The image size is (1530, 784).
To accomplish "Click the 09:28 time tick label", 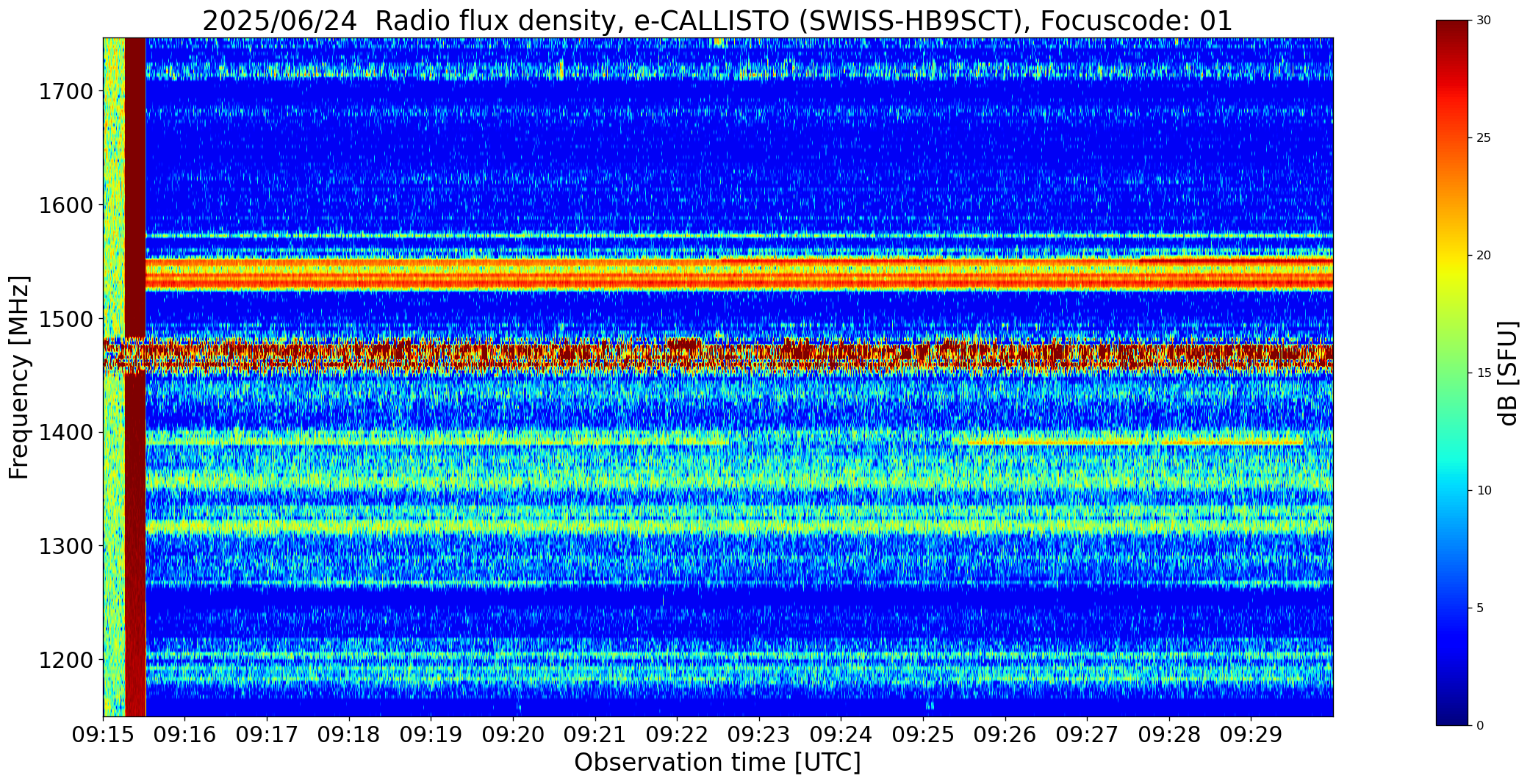I will [x=1169, y=735].
